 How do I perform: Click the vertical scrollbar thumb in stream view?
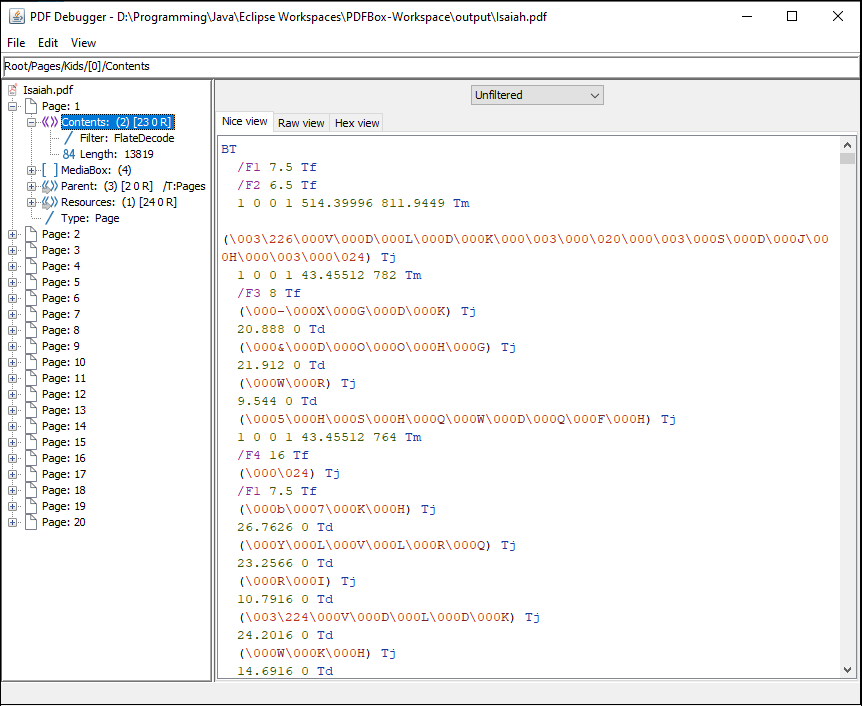tap(847, 159)
